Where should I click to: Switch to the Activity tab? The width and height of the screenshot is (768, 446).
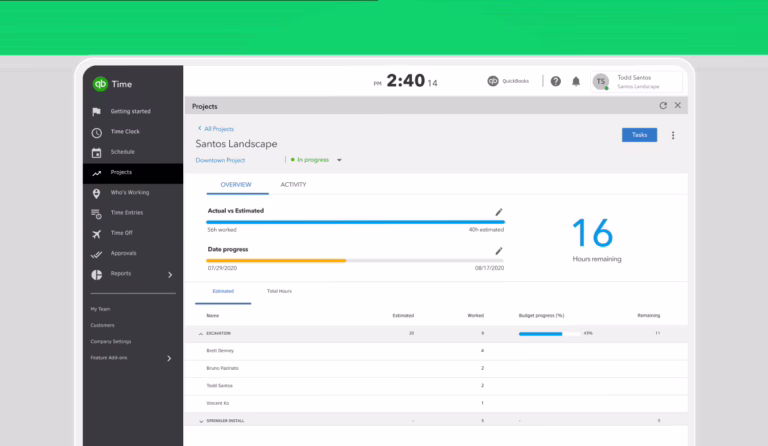(293, 185)
